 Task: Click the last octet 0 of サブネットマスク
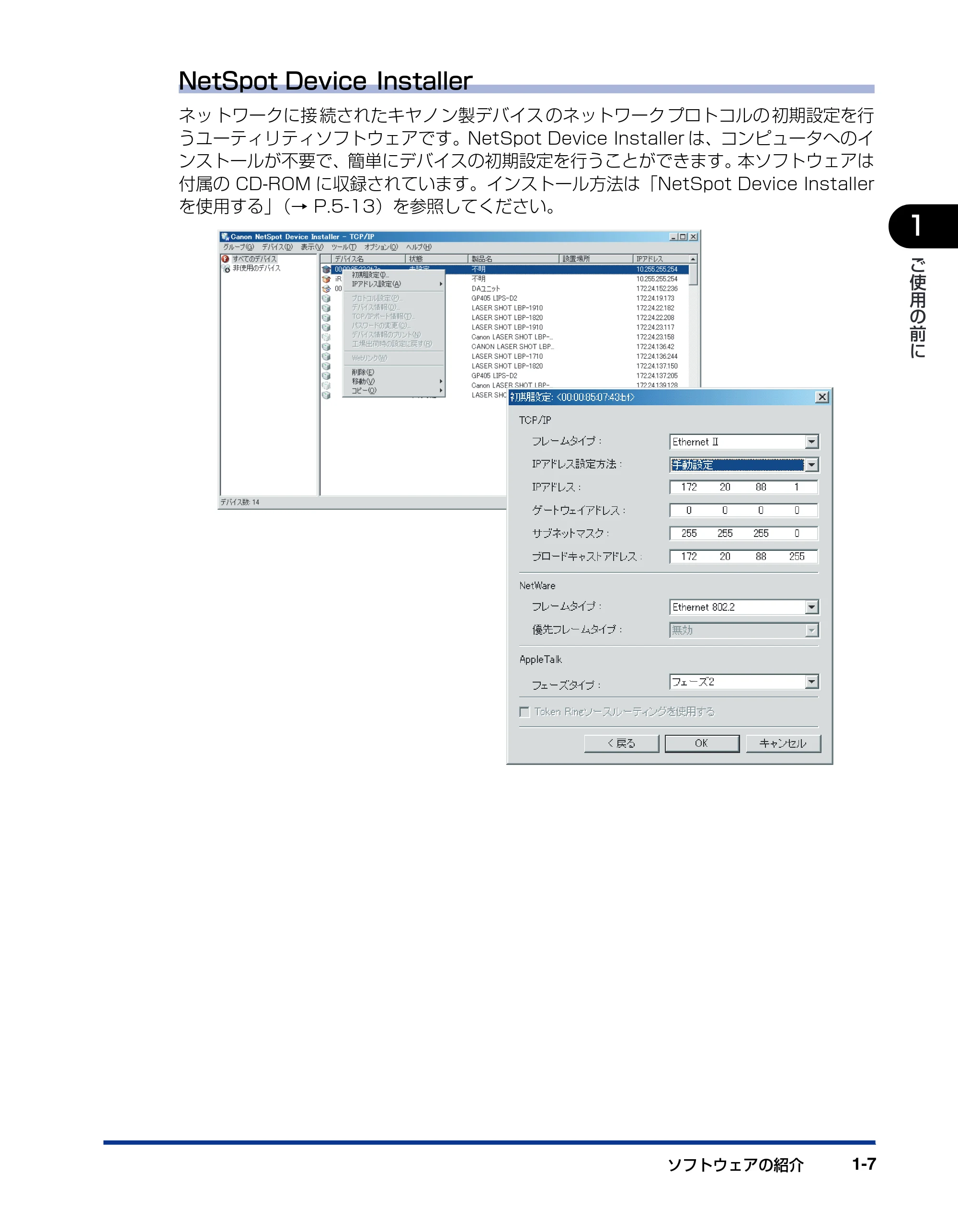pos(797,533)
